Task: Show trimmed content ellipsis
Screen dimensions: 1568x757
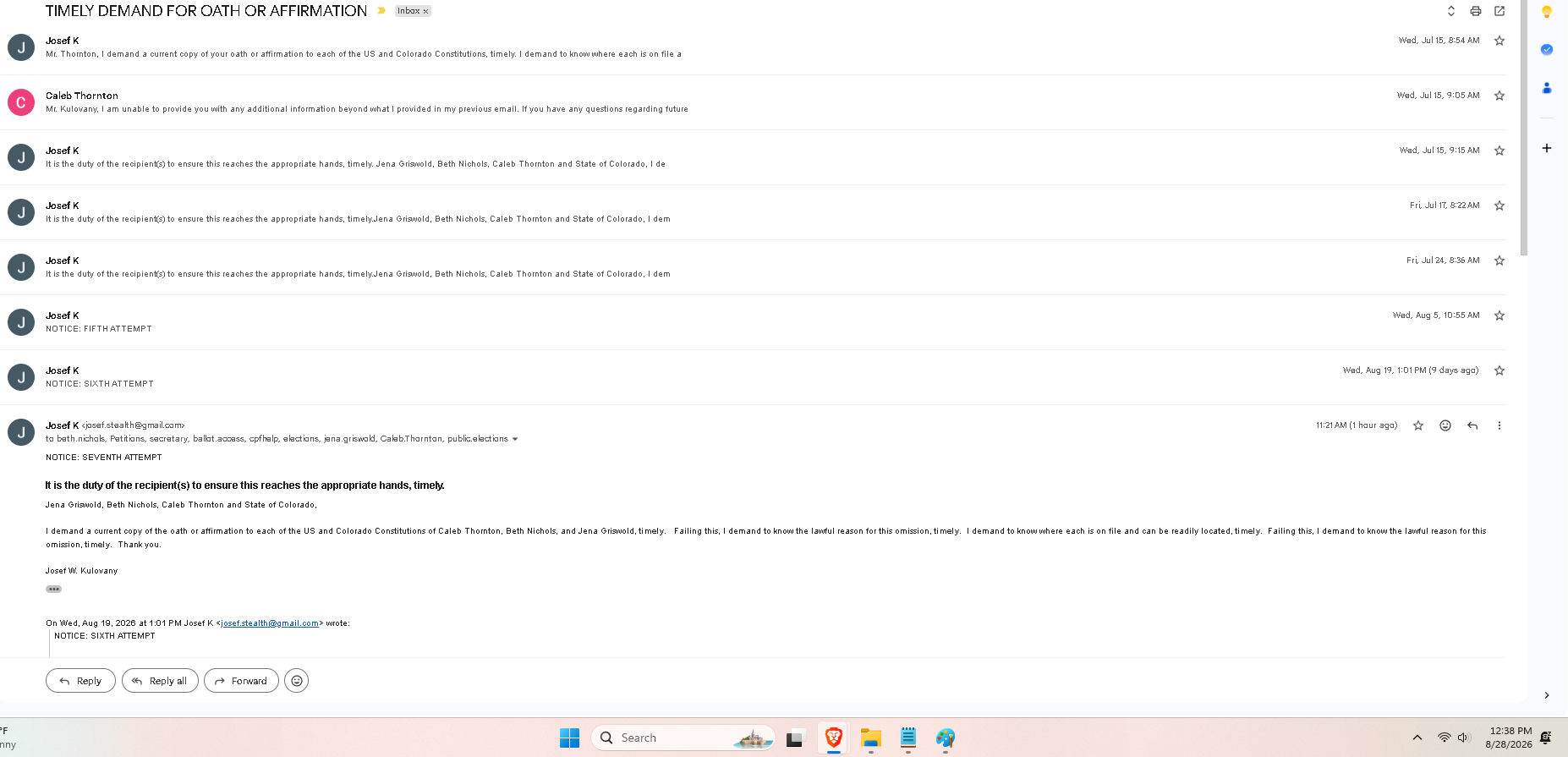Action: [x=53, y=589]
